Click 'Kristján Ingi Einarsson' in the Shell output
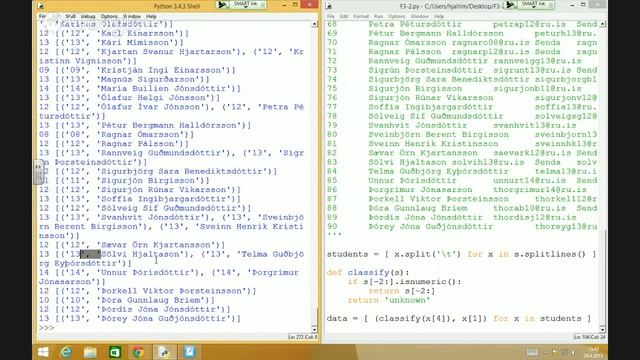640x360 pixels. click(161, 70)
